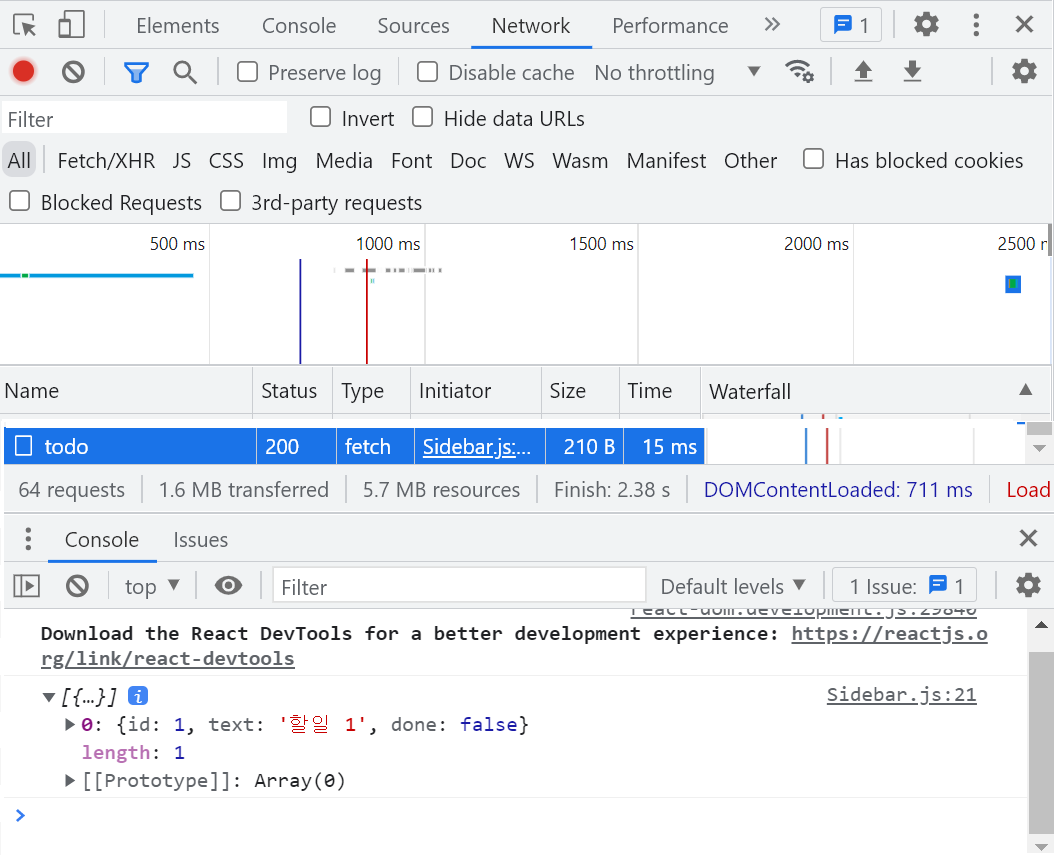Import HAR file with upload arrow
Screen dimensions: 1057x855
click(863, 71)
